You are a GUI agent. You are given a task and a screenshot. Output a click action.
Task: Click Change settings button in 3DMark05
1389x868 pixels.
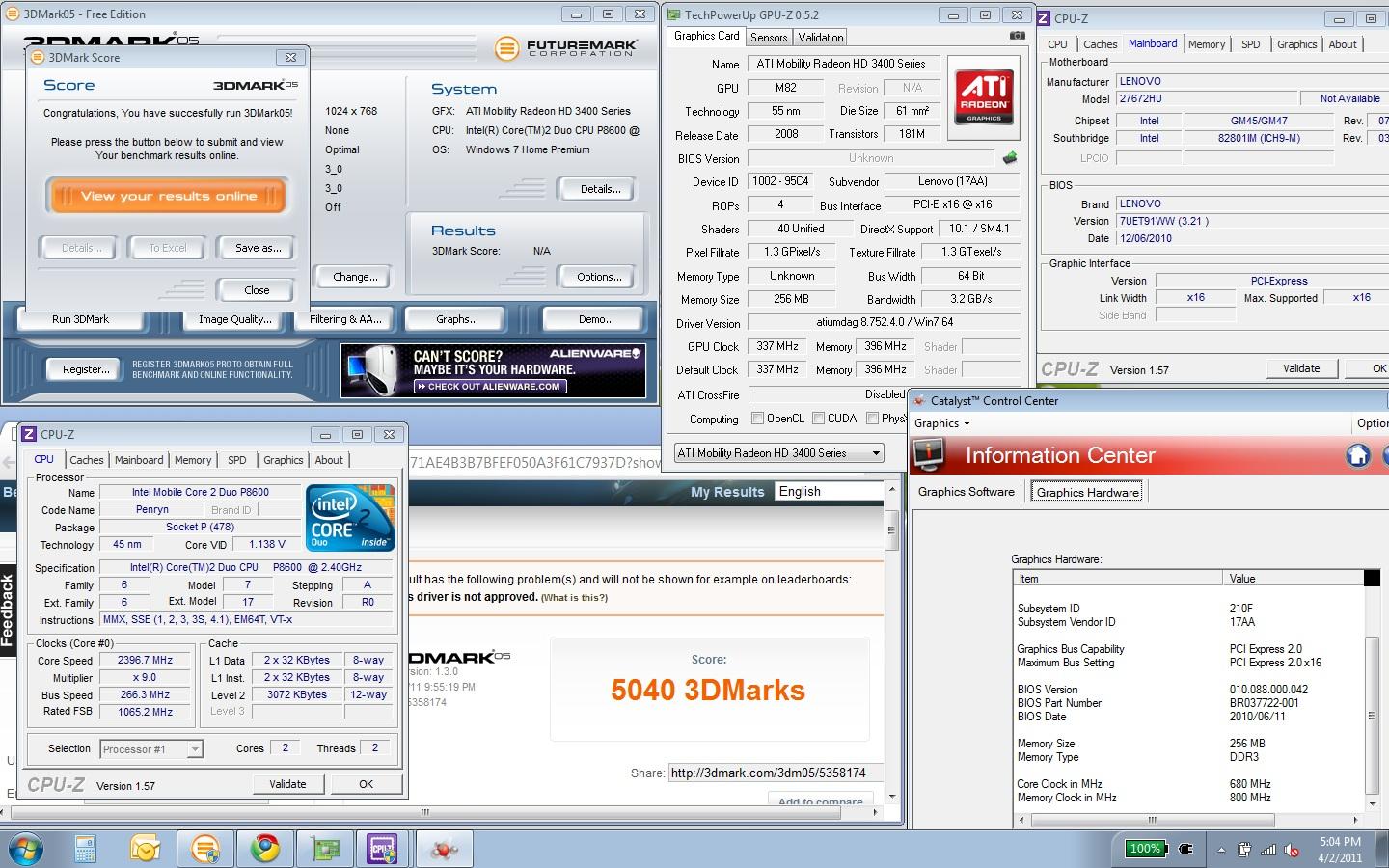point(355,277)
